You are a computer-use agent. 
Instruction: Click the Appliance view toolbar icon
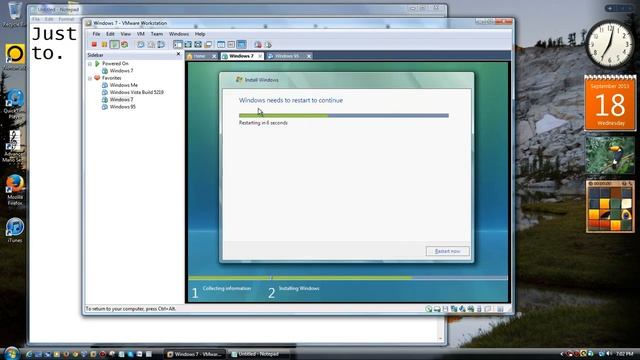click(x=231, y=44)
